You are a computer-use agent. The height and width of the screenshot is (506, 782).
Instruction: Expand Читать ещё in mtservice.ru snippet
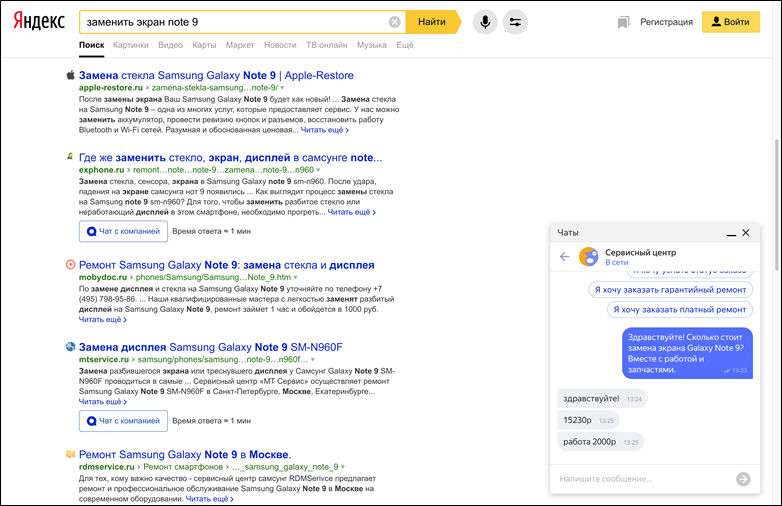click(103, 401)
